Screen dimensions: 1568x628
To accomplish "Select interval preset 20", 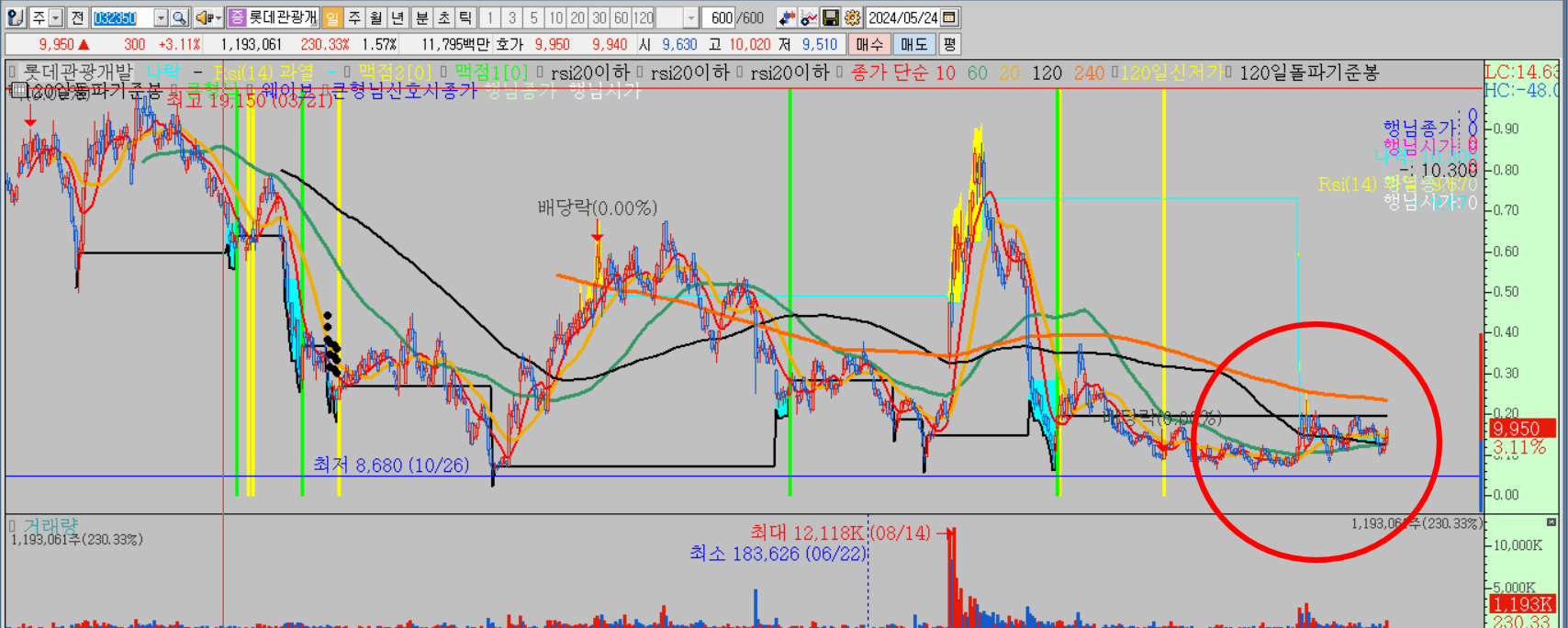I will 577,17.
